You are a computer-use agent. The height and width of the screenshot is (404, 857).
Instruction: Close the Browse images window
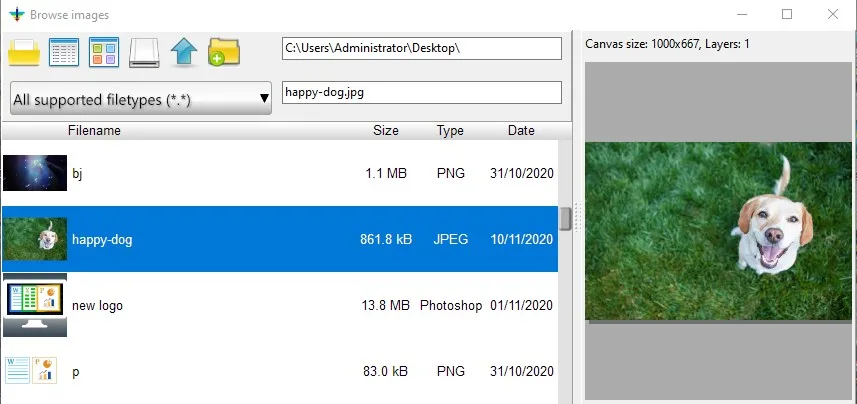833,14
